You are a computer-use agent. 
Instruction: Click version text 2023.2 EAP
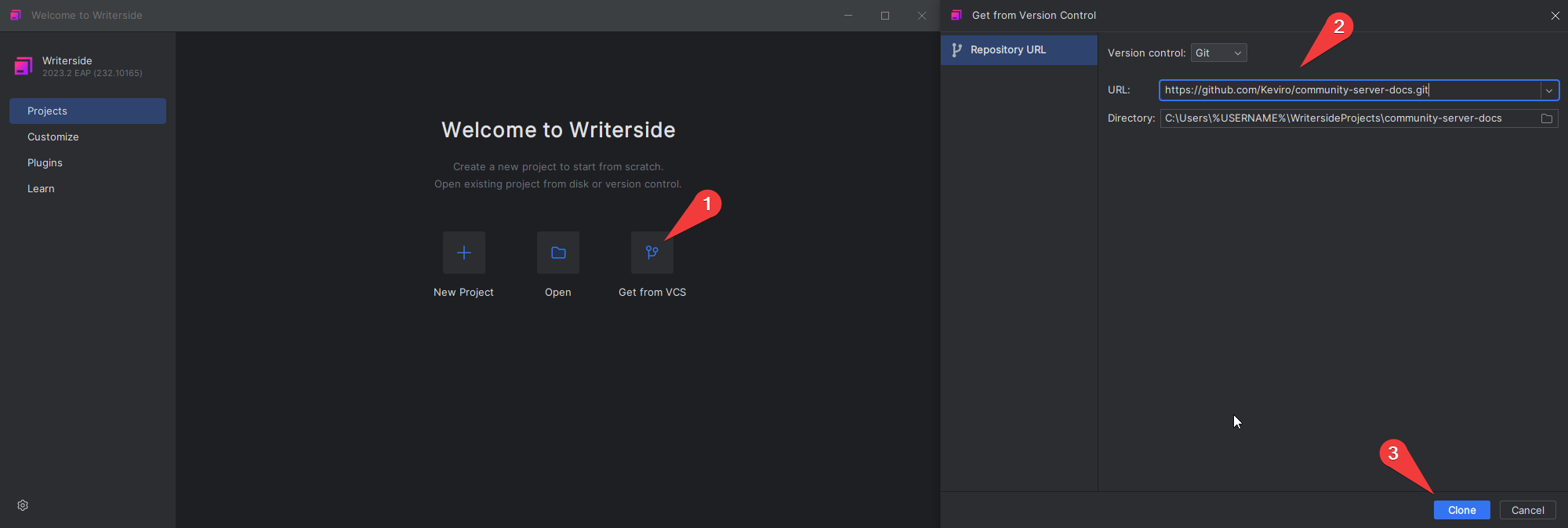pyautogui.click(x=93, y=73)
